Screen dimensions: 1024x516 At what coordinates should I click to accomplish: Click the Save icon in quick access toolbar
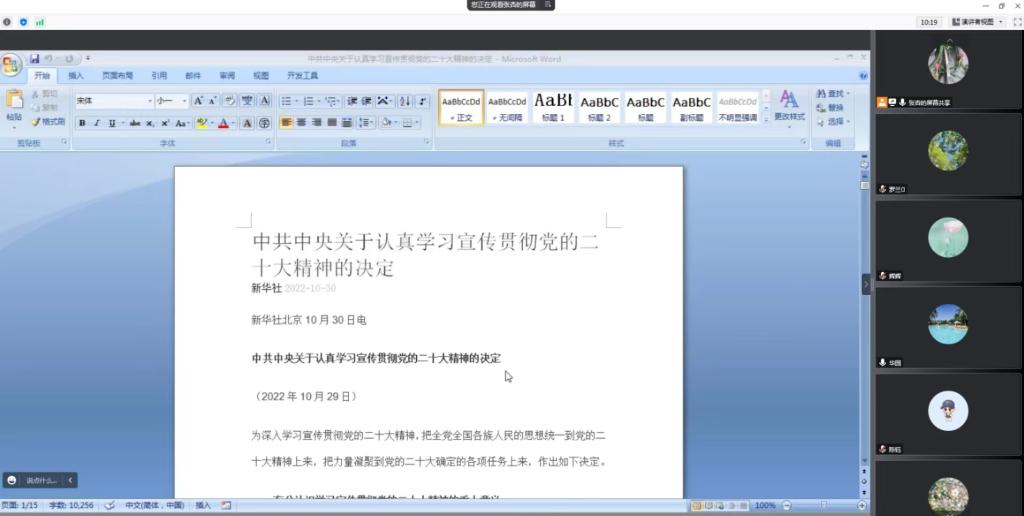35,59
